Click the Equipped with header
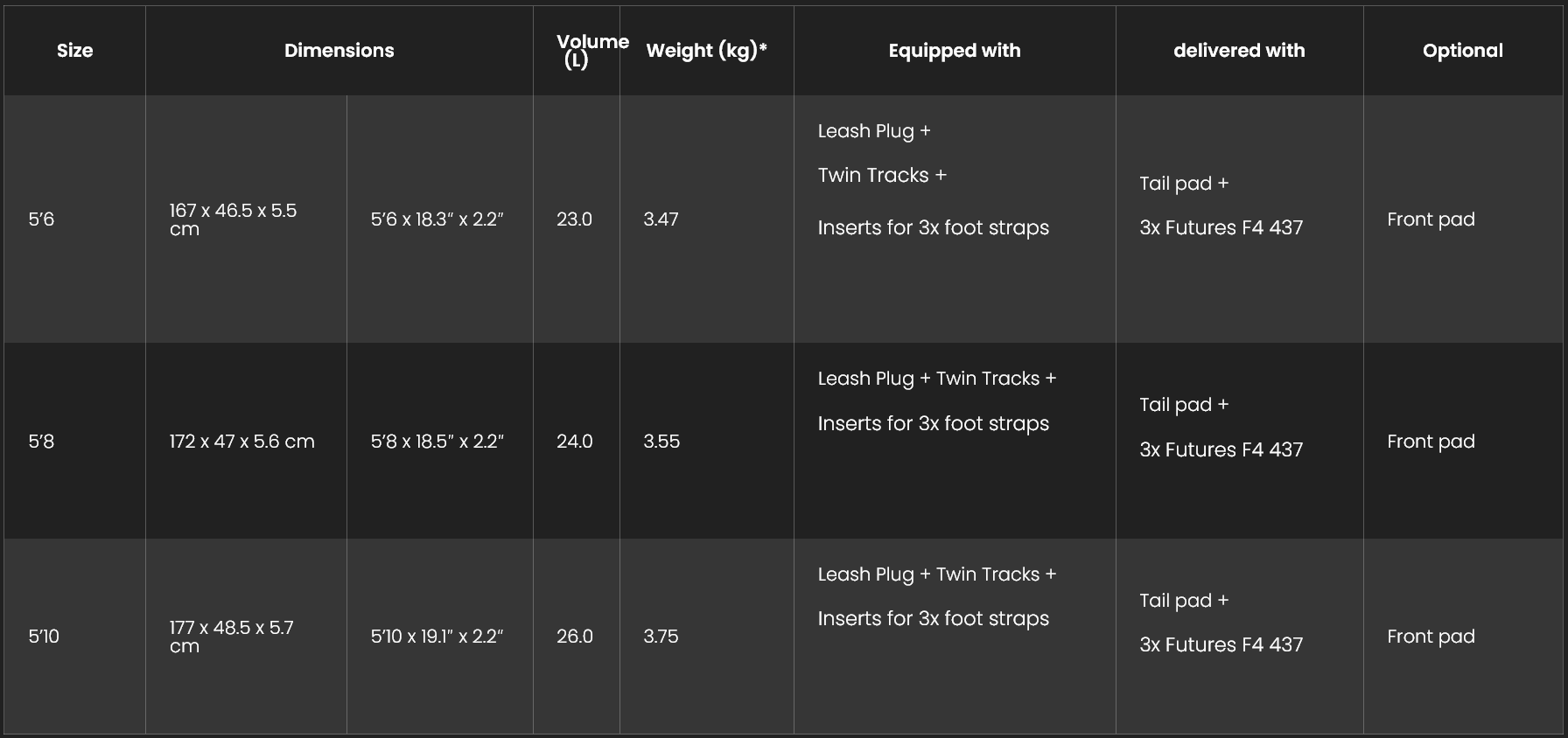This screenshot has width=1568, height=738. pos(954,51)
